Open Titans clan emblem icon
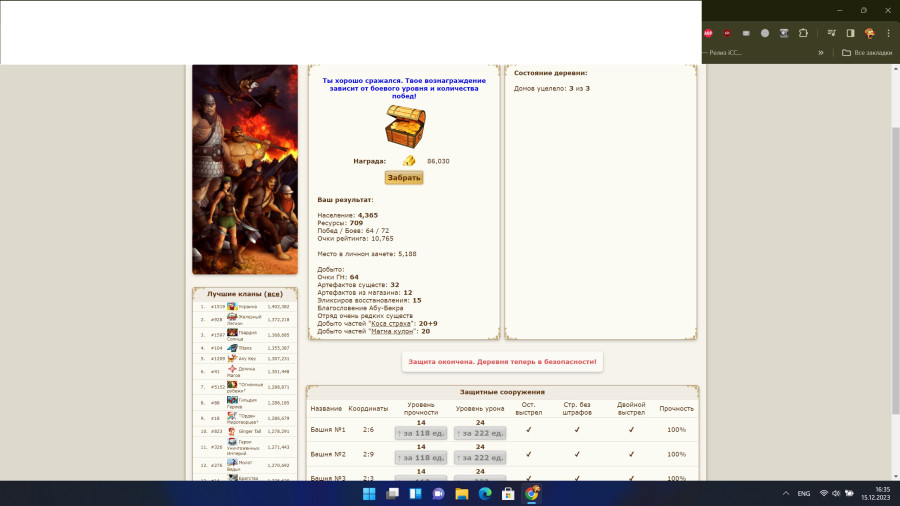This screenshot has height=506, width=900. [232, 348]
